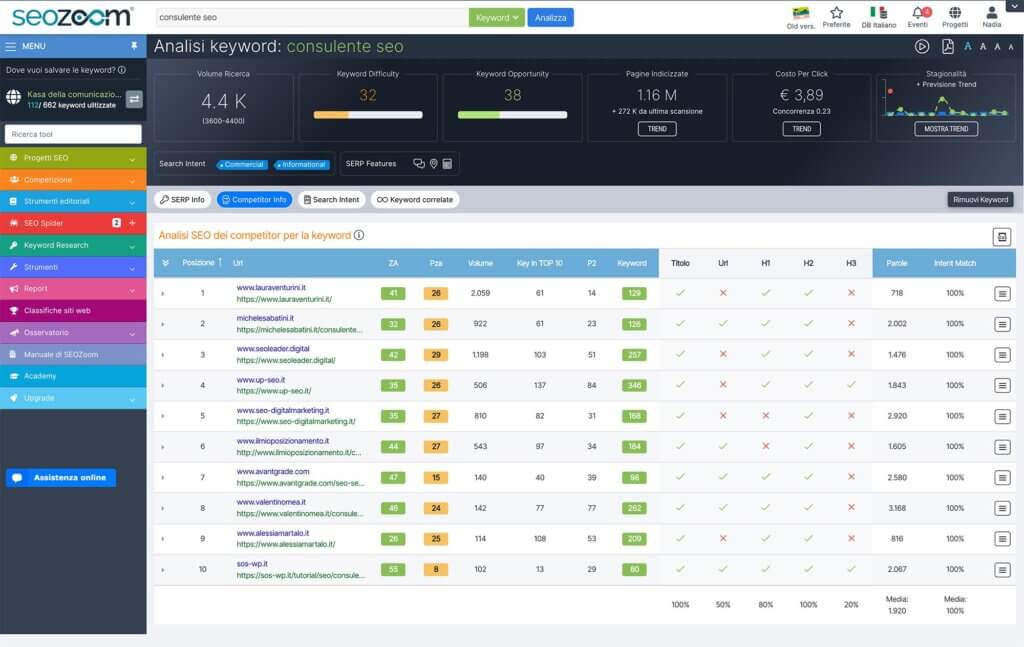Image resolution: width=1024 pixels, height=647 pixels.
Task: Pin the sidebar menu with pushpin icon
Action: (134, 46)
